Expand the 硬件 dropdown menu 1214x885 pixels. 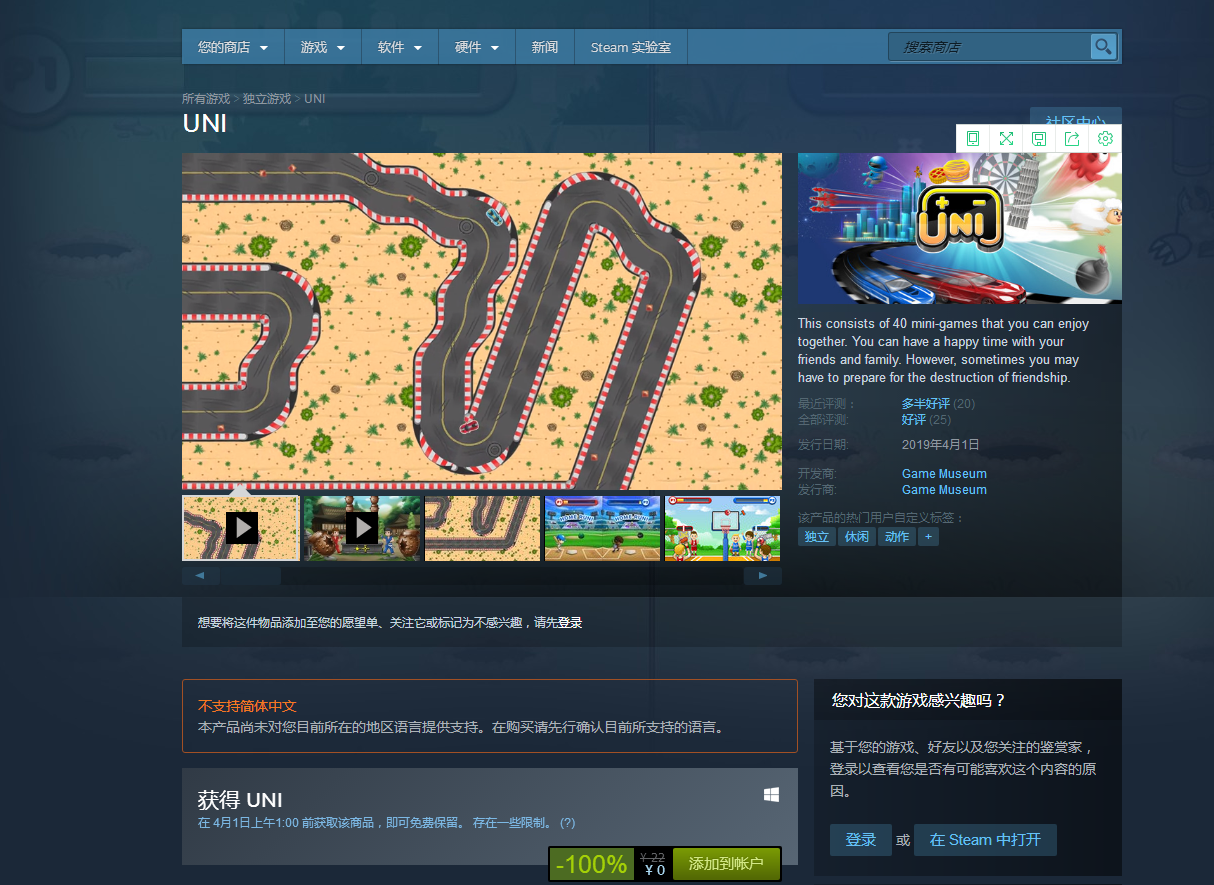[x=477, y=47]
